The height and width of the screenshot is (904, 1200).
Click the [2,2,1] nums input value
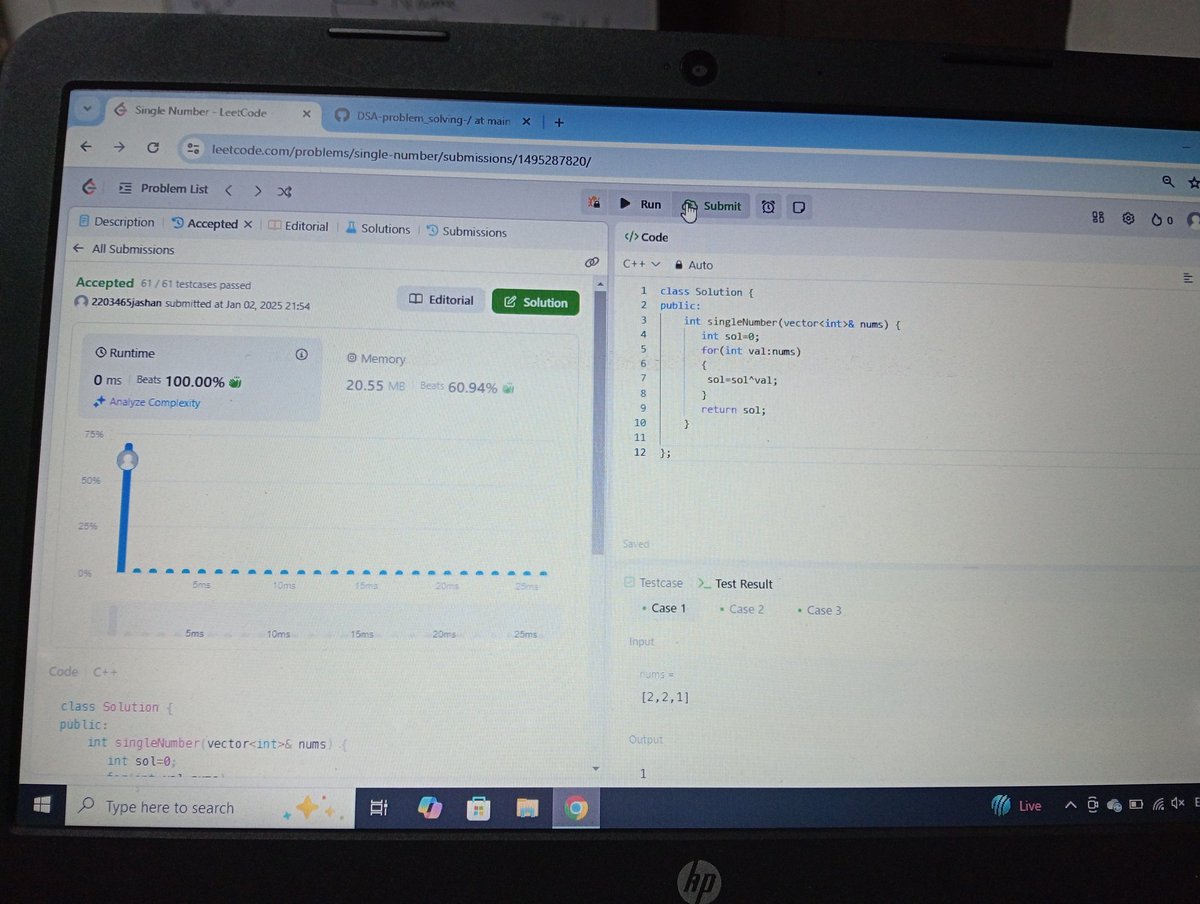click(x=665, y=697)
